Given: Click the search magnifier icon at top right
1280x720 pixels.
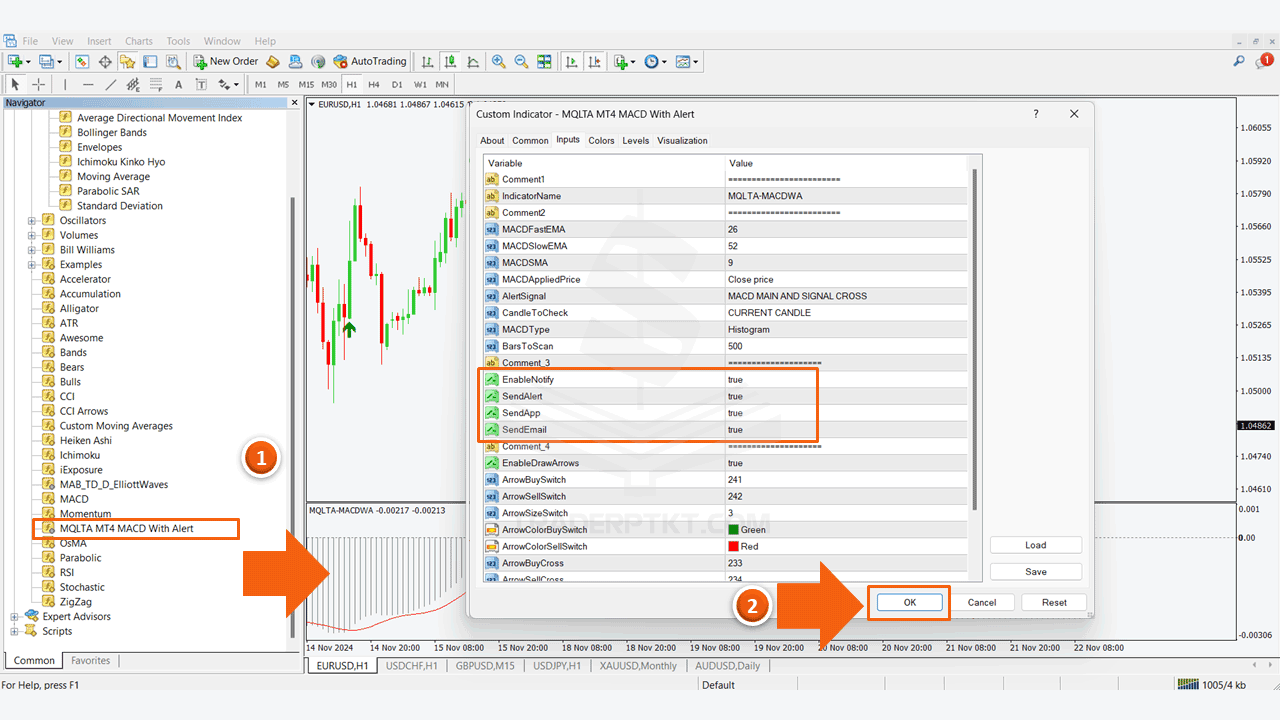Looking at the screenshot, I should (1239, 61).
